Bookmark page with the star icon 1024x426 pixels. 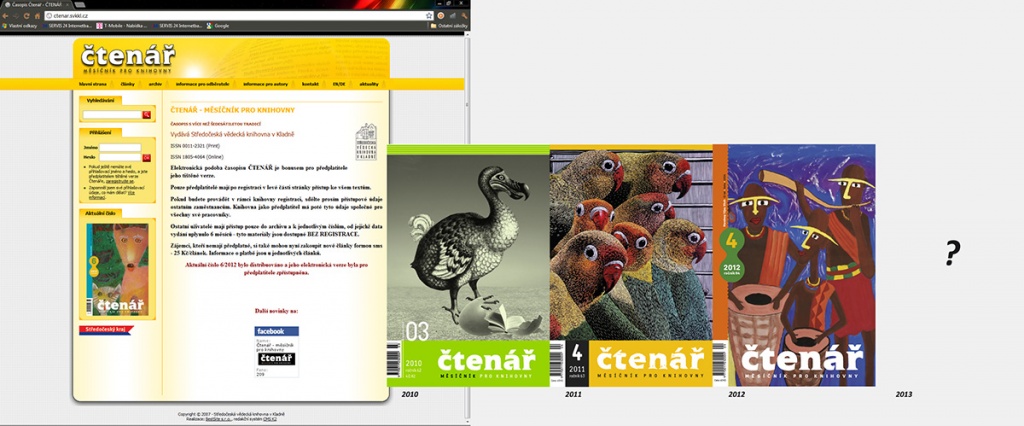(x=429, y=15)
